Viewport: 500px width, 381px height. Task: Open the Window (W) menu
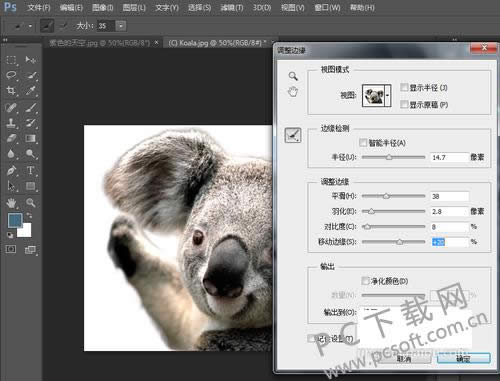click(327, 7)
